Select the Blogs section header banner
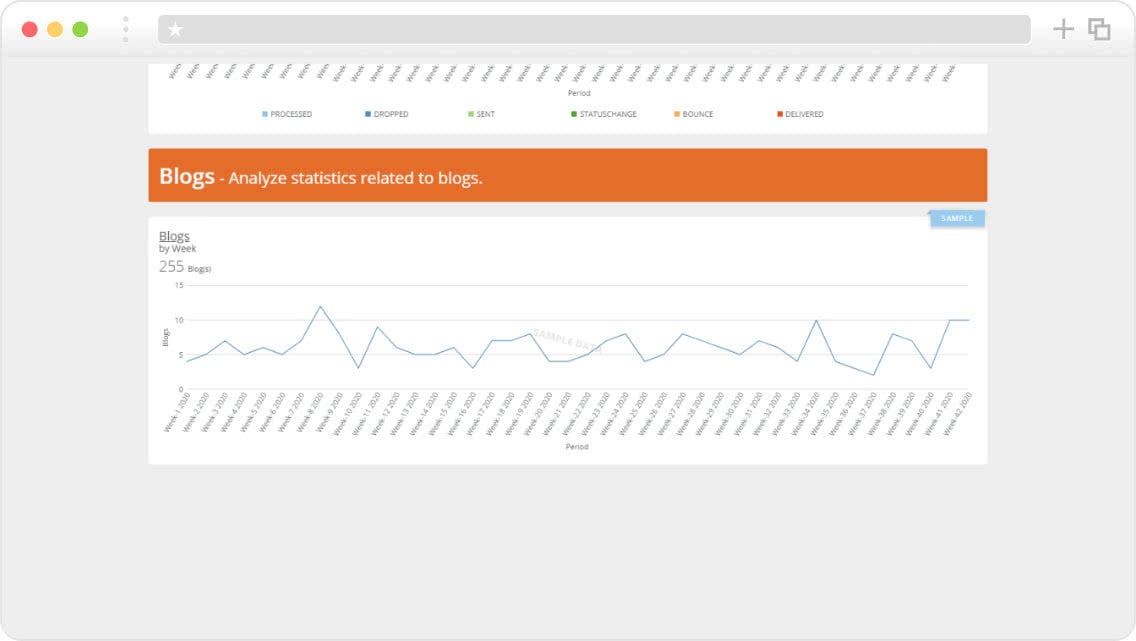1136x641 pixels. coord(567,173)
